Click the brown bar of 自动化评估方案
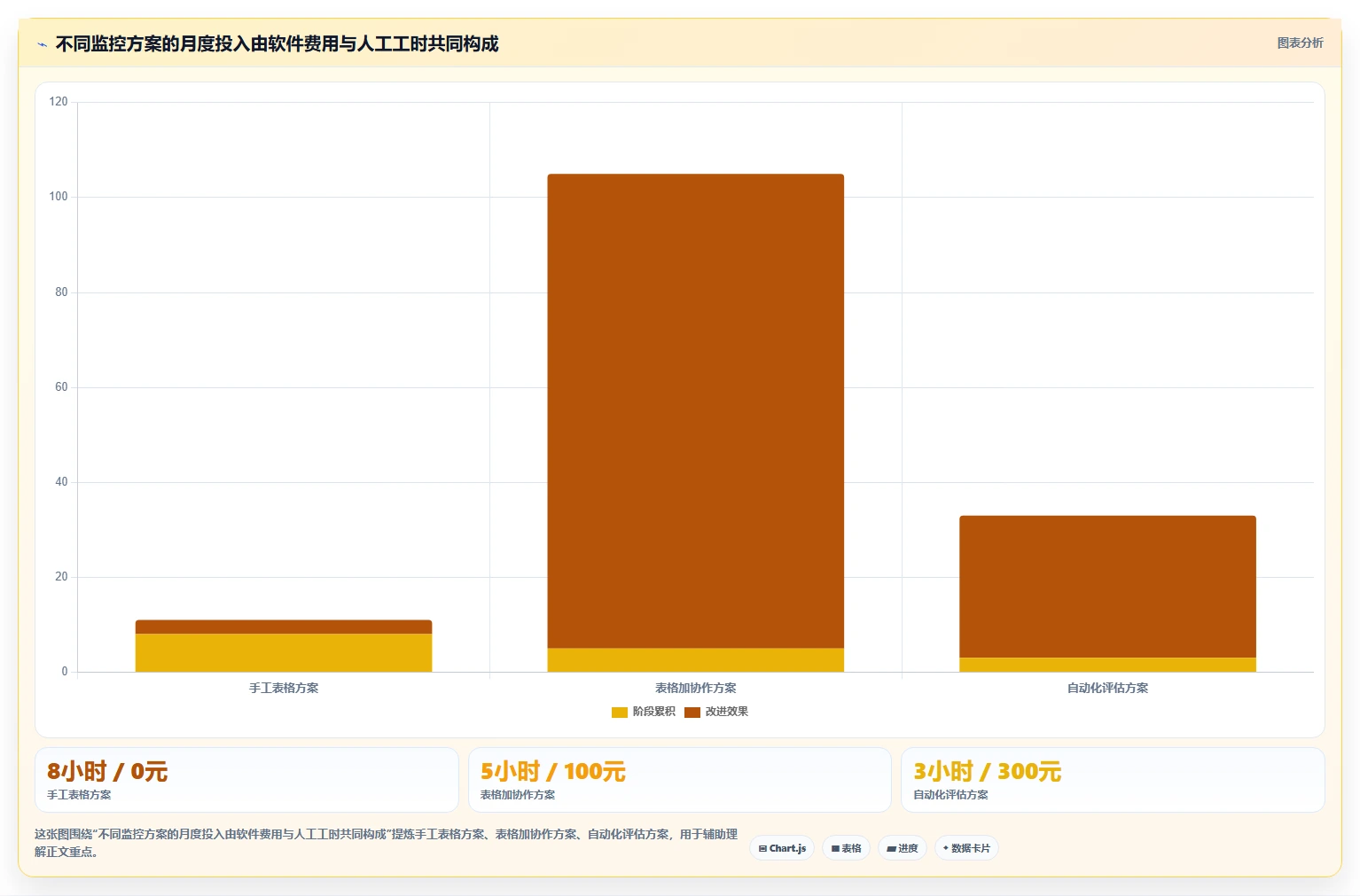 coord(1107,587)
